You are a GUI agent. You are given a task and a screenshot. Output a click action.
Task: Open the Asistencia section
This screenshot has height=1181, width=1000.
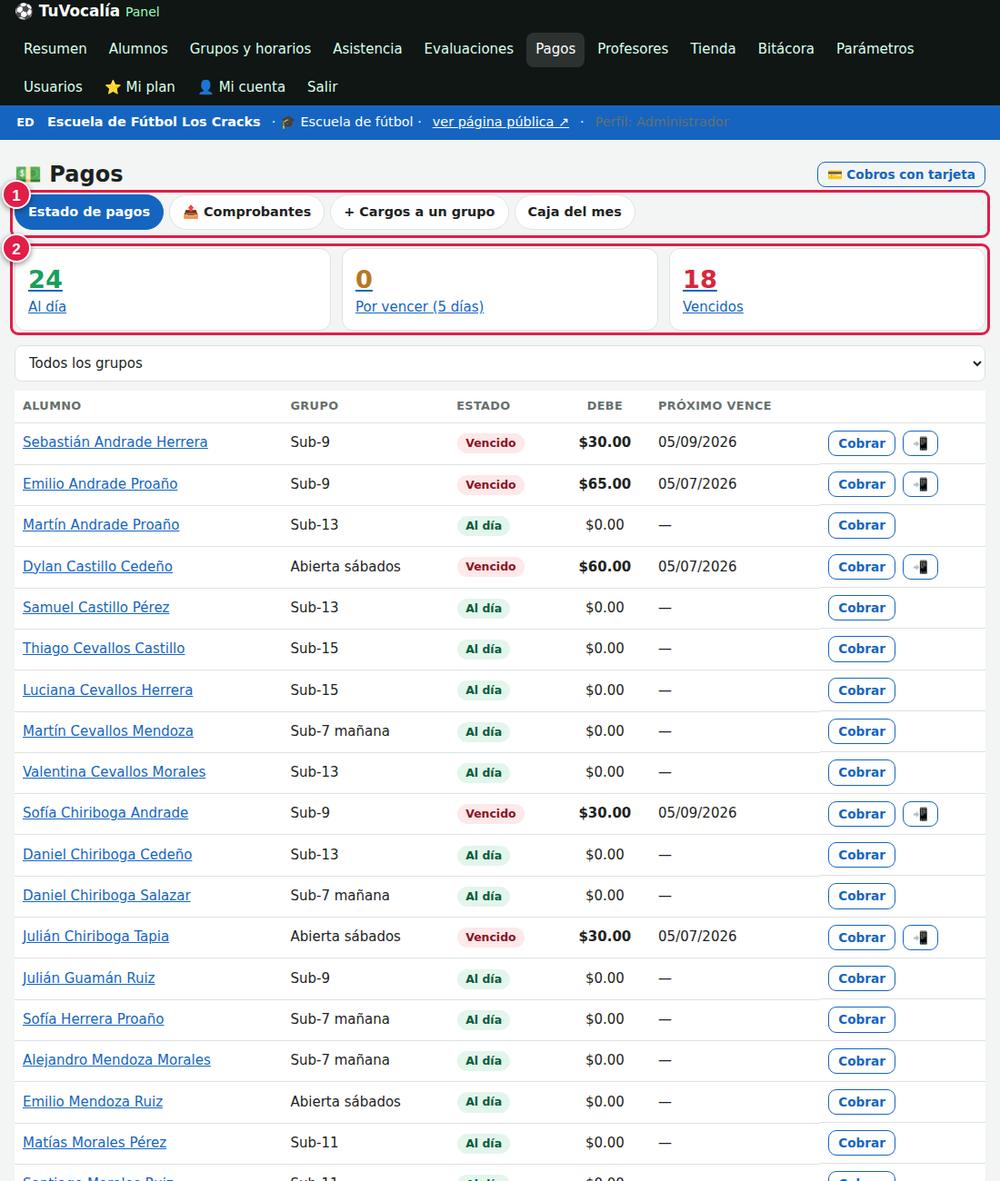(367, 49)
